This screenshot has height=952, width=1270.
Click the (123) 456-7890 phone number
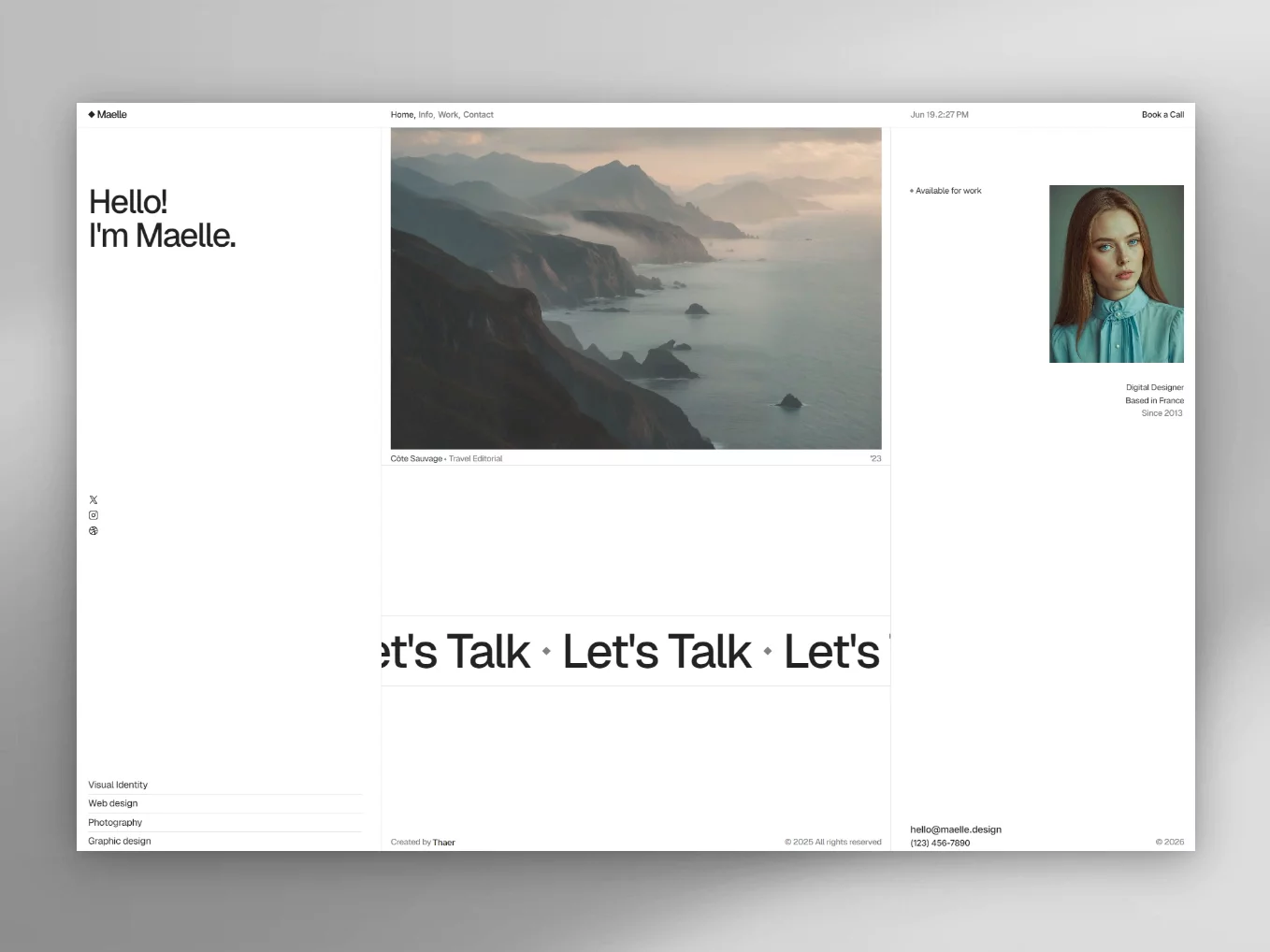coord(940,843)
